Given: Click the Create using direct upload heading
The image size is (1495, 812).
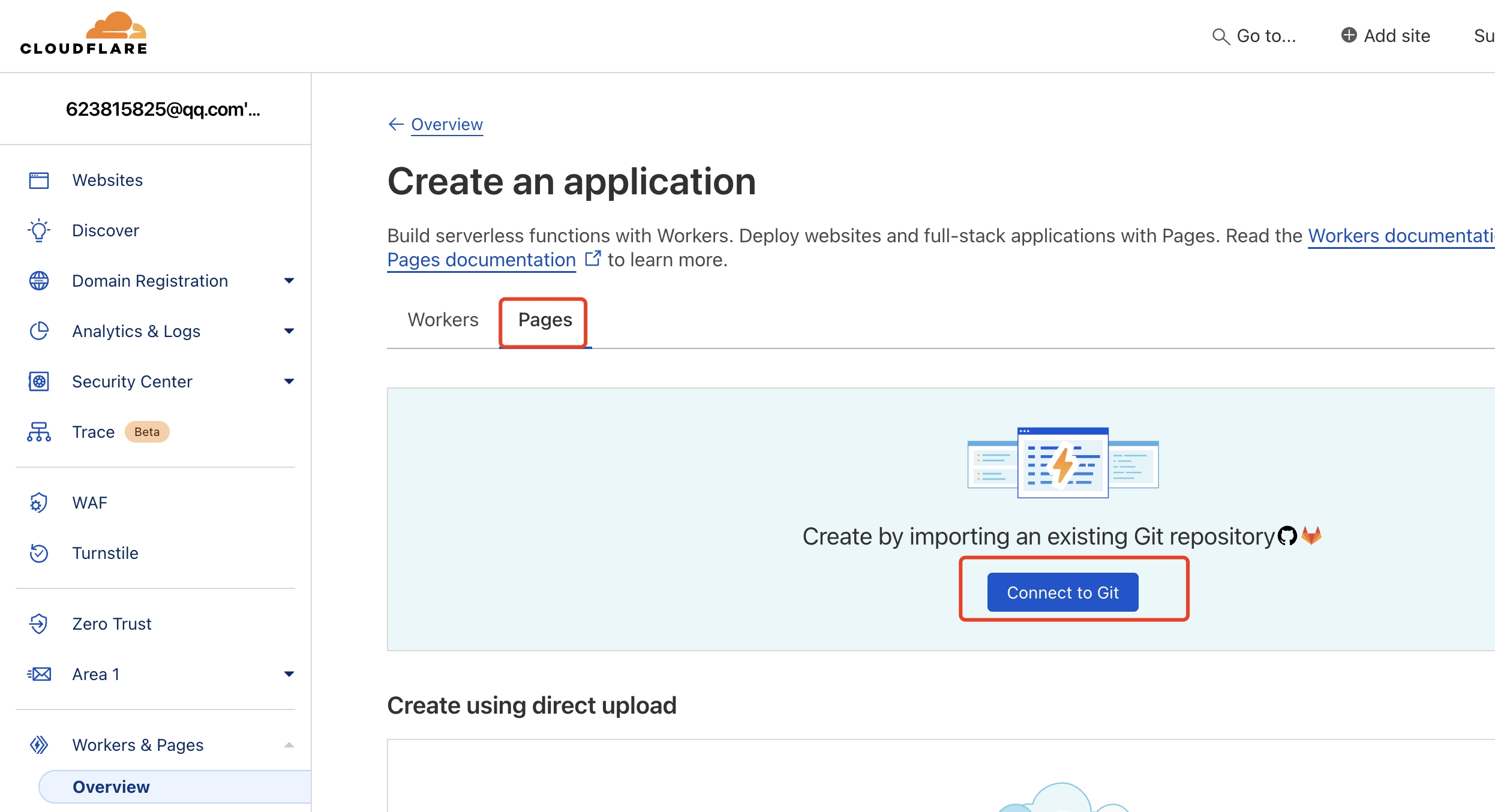Looking at the screenshot, I should (532, 705).
